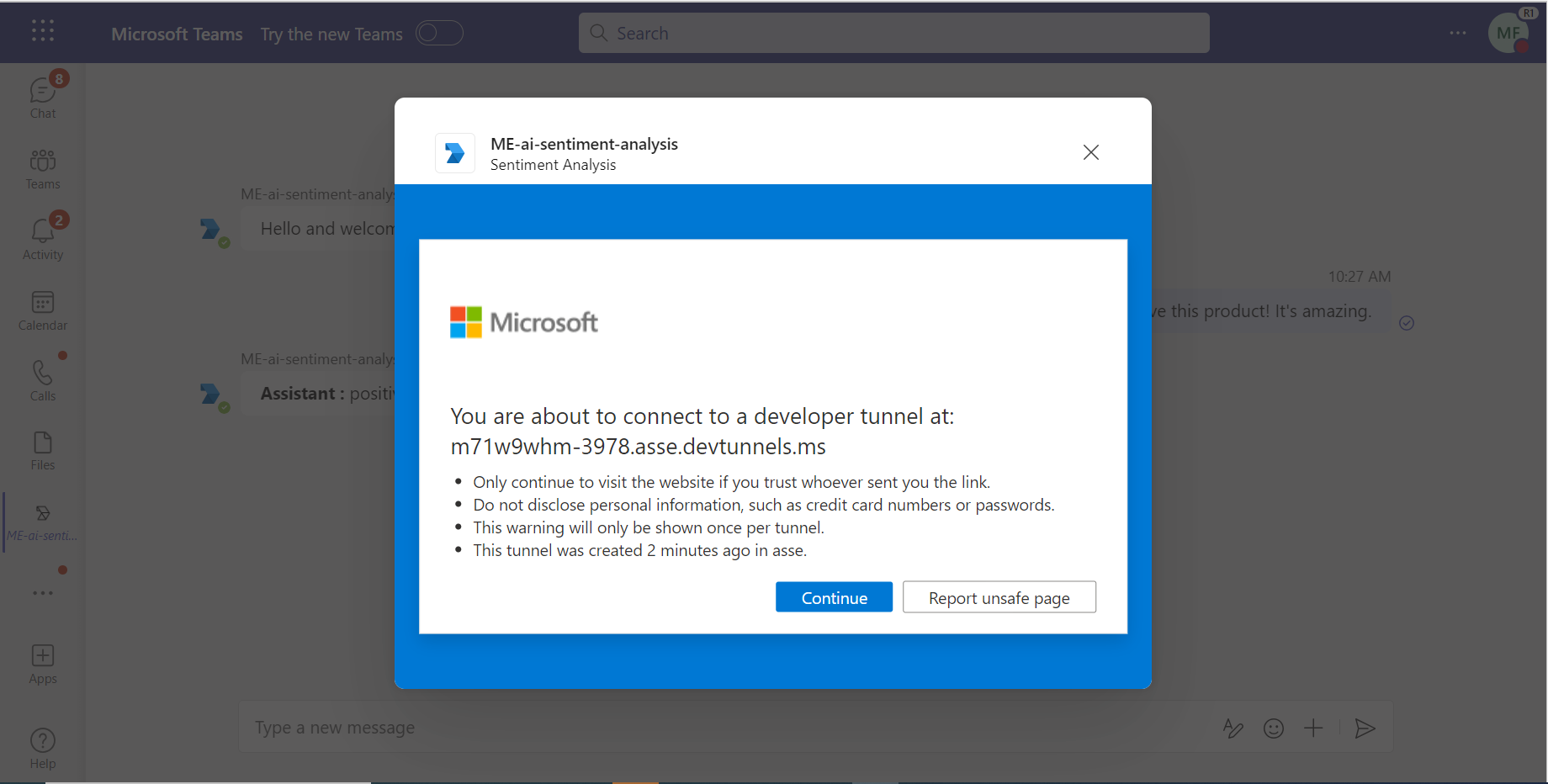Click the Sentiment Analysis subtitle text
Screen dimensions: 1548x784
pos(554,165)
